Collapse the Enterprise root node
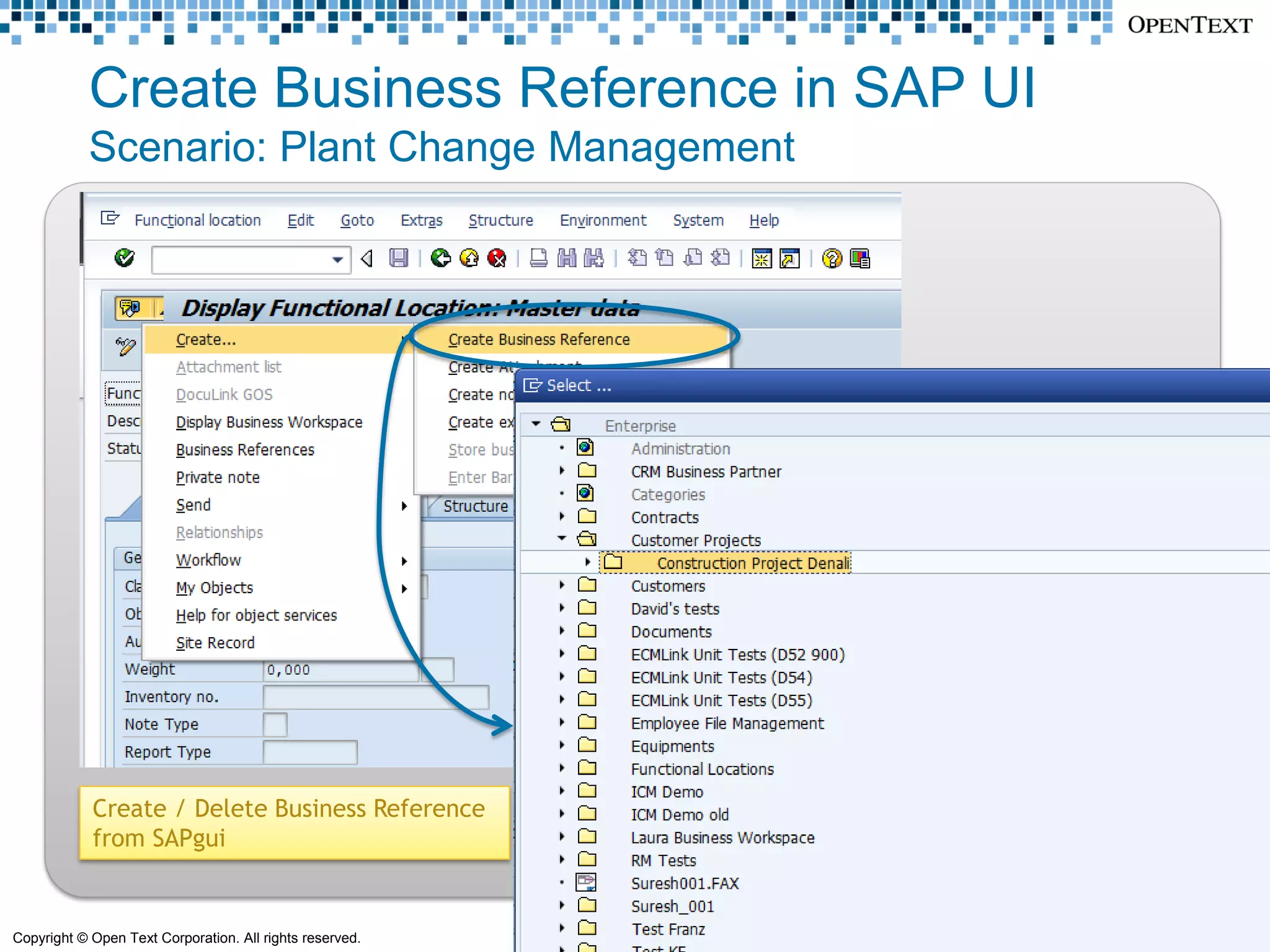The image size is (1270, 952). pyautogui.click(x=536, y=425)
